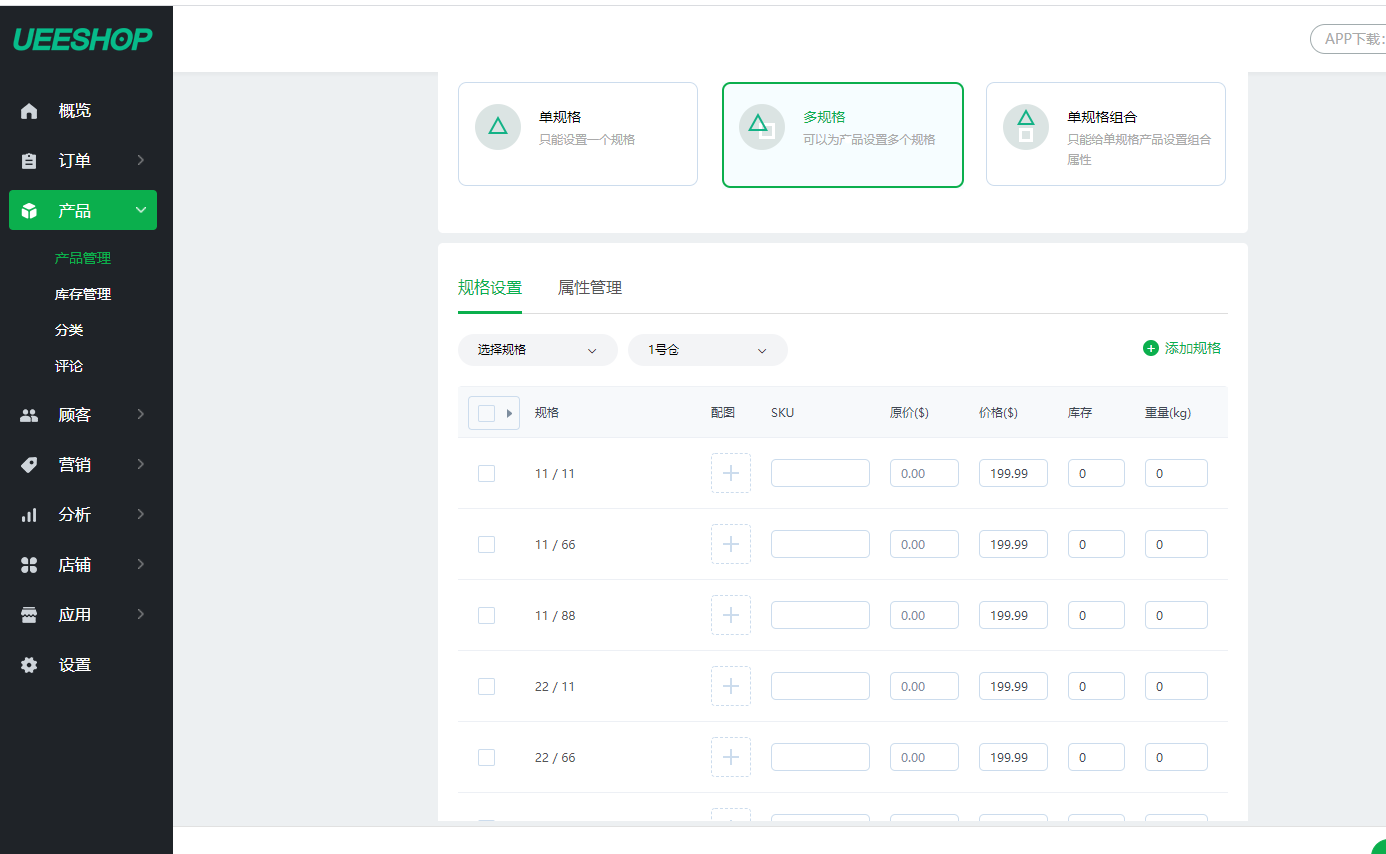Add image for the 11 / 11 spec
This screenshot has width=1386, height=854.
pyautogui.click(x=730, y=473)
